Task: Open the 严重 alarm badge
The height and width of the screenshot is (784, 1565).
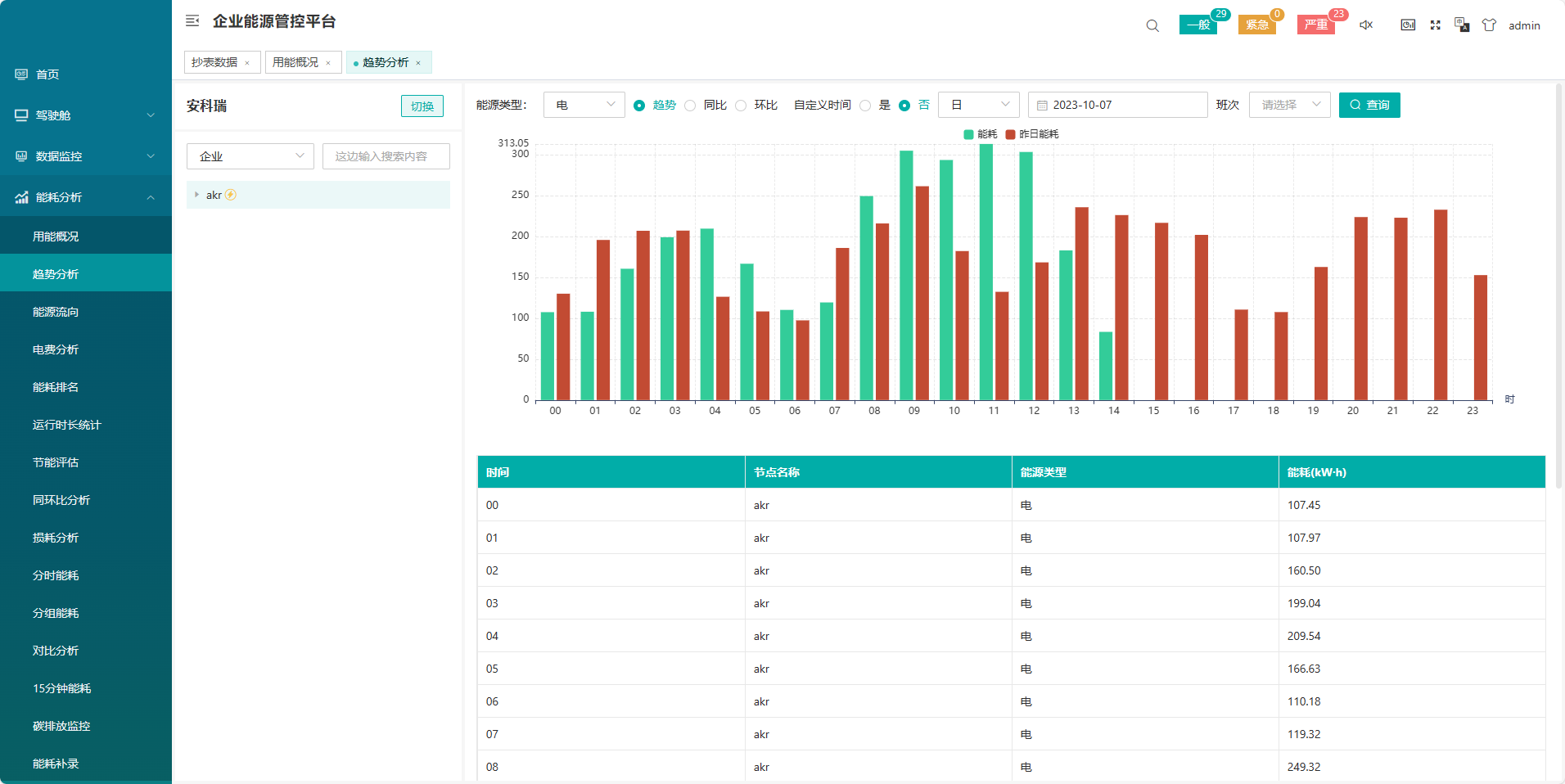Action: tap(1315, 25)
